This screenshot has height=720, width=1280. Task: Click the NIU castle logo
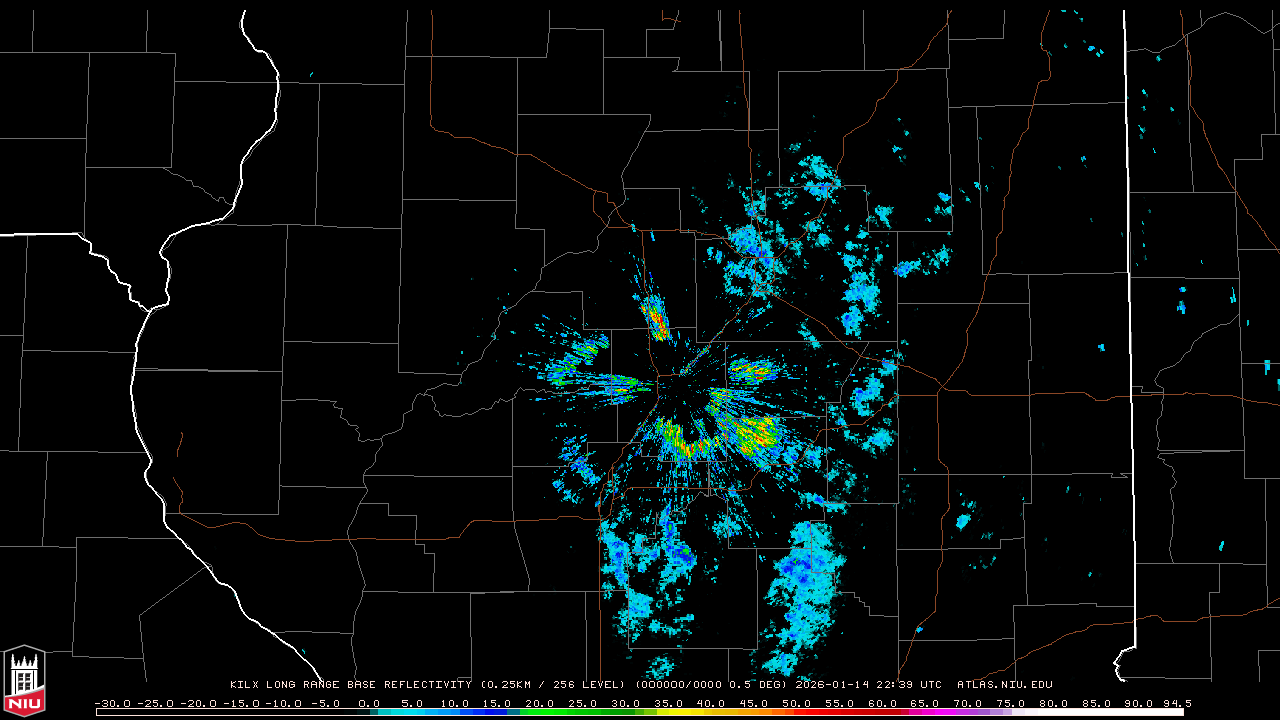click(24, 680)
